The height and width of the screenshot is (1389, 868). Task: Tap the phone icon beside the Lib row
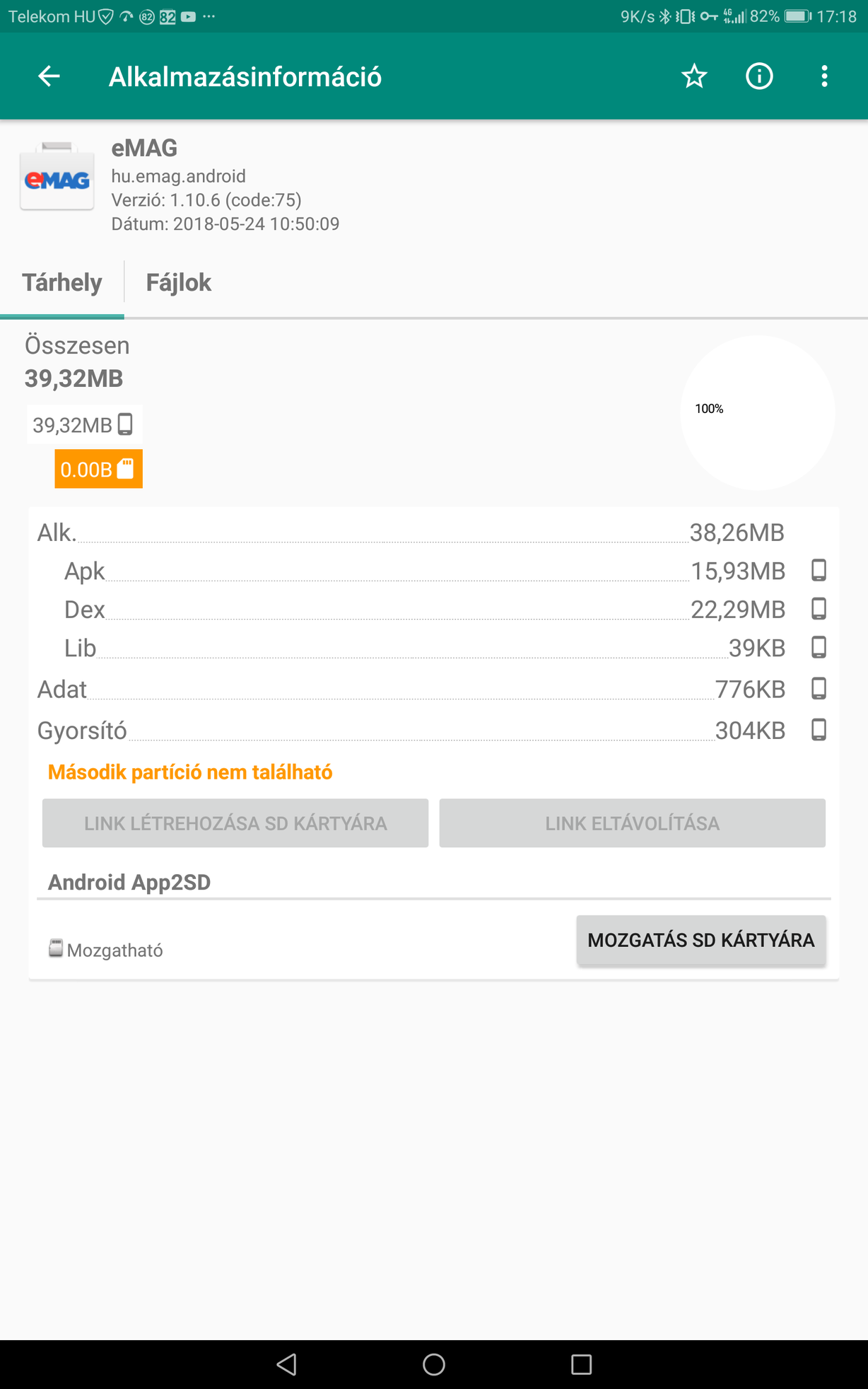coord(819,647)
